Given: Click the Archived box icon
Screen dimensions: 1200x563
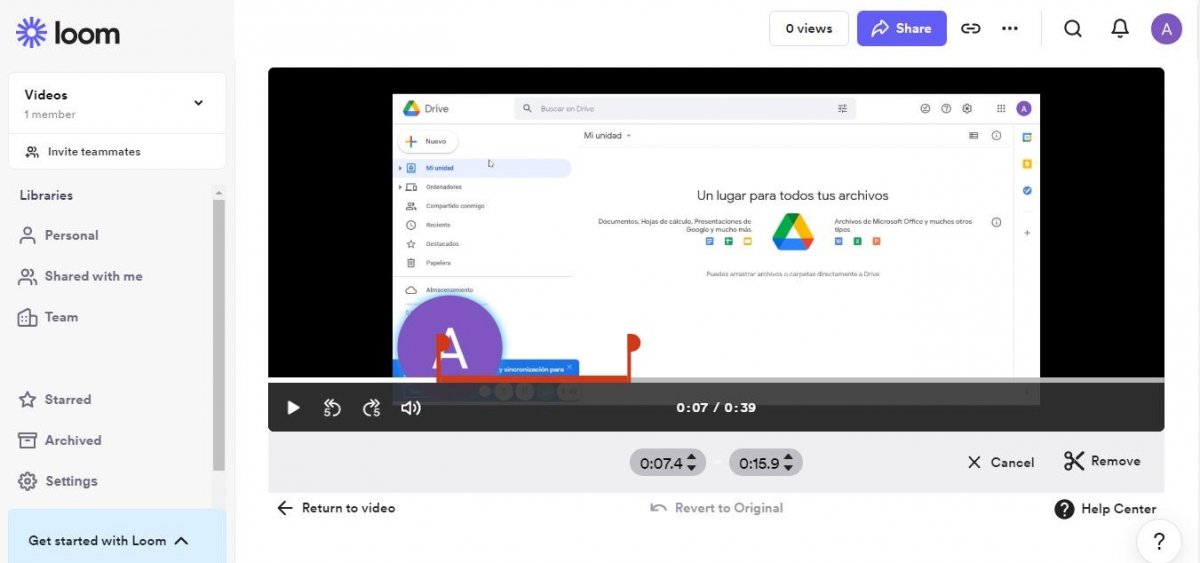Looking at the screenshot, I should 27,440.
